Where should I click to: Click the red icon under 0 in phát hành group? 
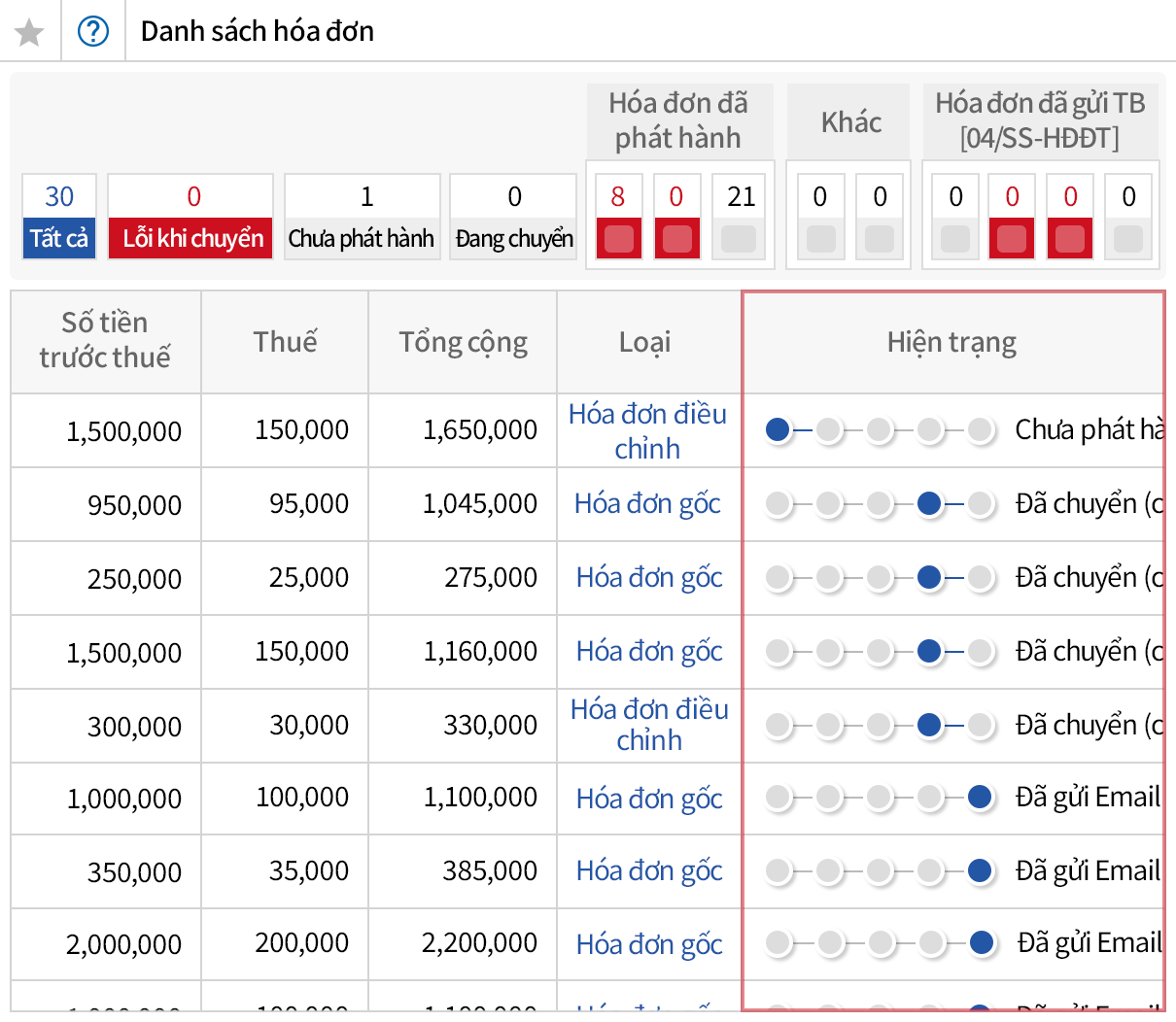676,238
